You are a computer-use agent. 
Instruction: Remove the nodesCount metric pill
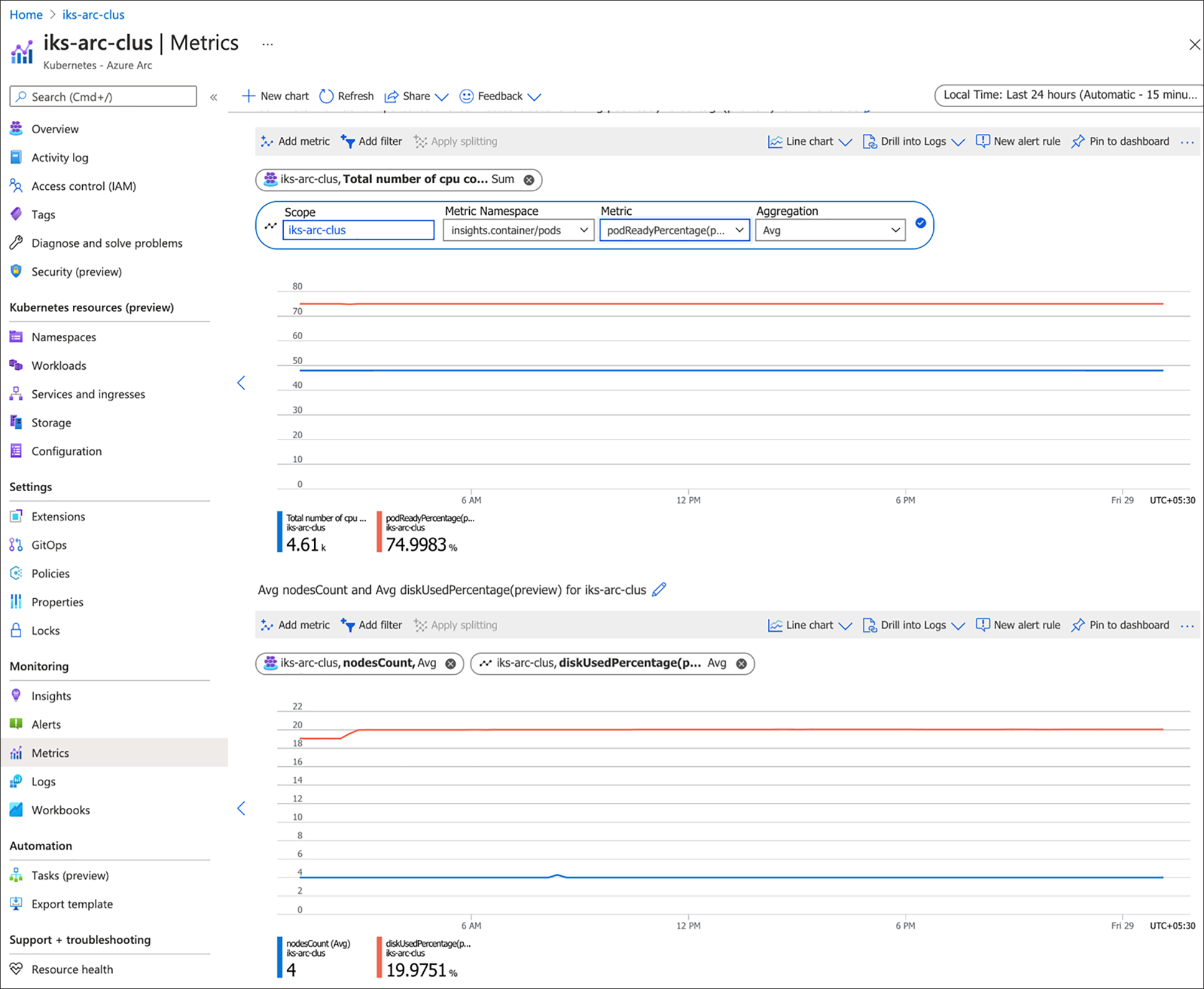450,663
